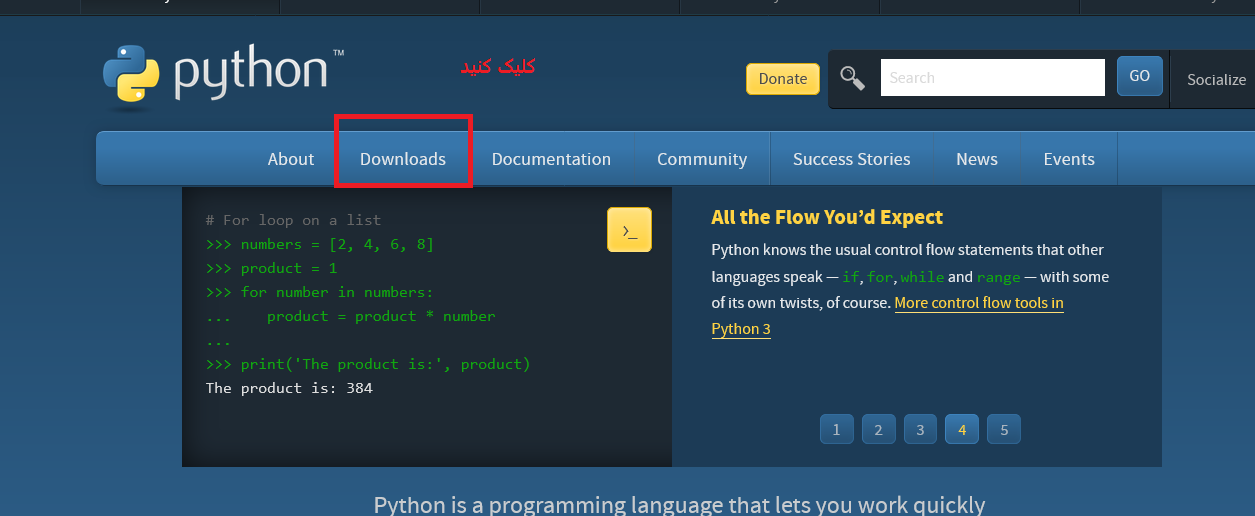Go to slide 5
The width and height of the screenshot is (1255, 516).
click(x=1004, y=430)
